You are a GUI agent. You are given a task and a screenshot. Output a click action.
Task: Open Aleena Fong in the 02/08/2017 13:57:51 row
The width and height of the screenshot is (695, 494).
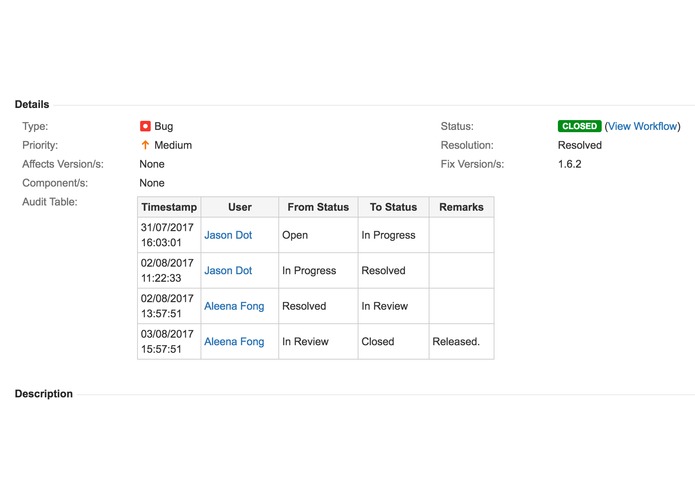coord(234,306)
